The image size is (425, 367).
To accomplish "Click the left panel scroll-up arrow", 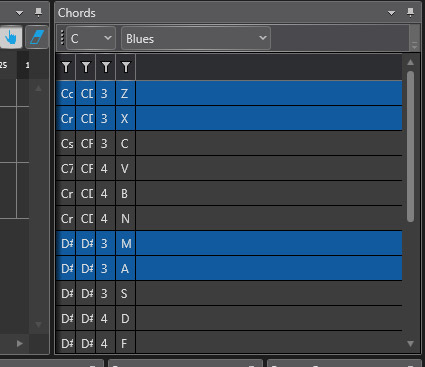I will (38, 88).
